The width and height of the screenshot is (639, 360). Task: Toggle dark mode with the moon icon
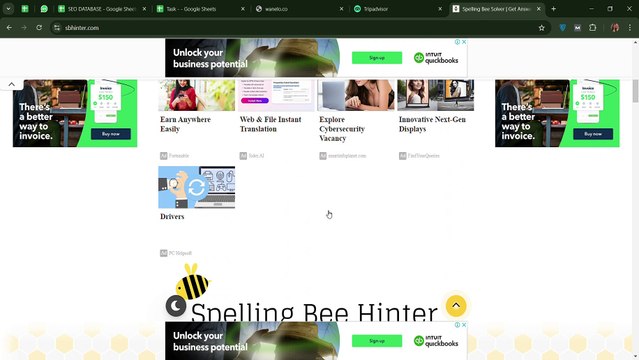tap(176, 306)
